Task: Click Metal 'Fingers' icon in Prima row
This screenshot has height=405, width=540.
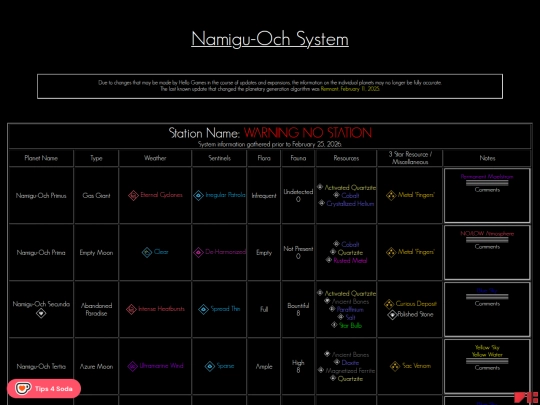Action: [x=391, y=252]
